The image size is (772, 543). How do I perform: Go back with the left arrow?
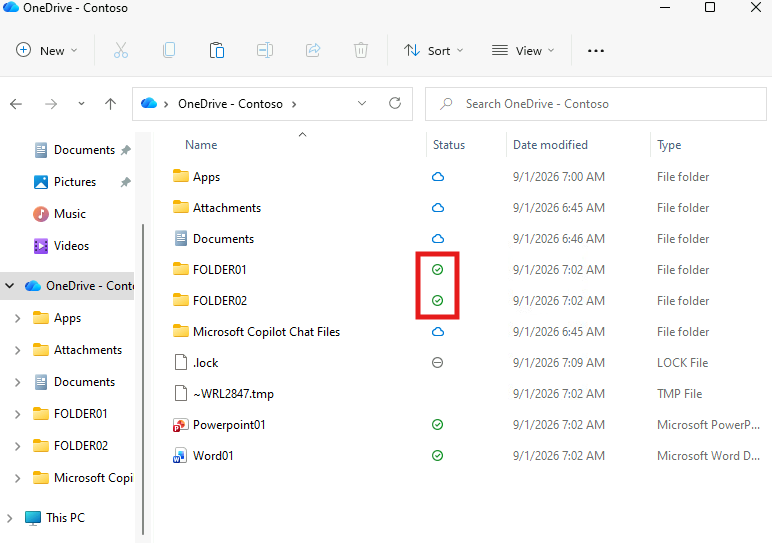[16, 104]
